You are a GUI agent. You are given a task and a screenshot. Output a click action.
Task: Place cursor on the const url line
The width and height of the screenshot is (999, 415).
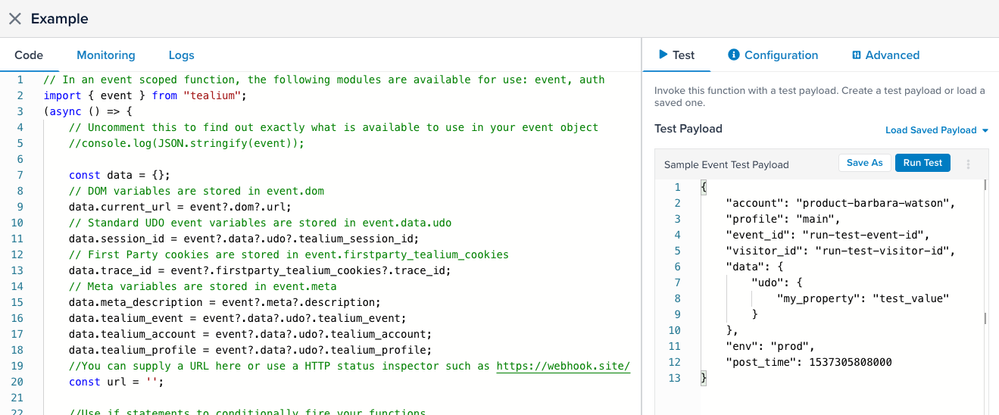coord(115,382)
